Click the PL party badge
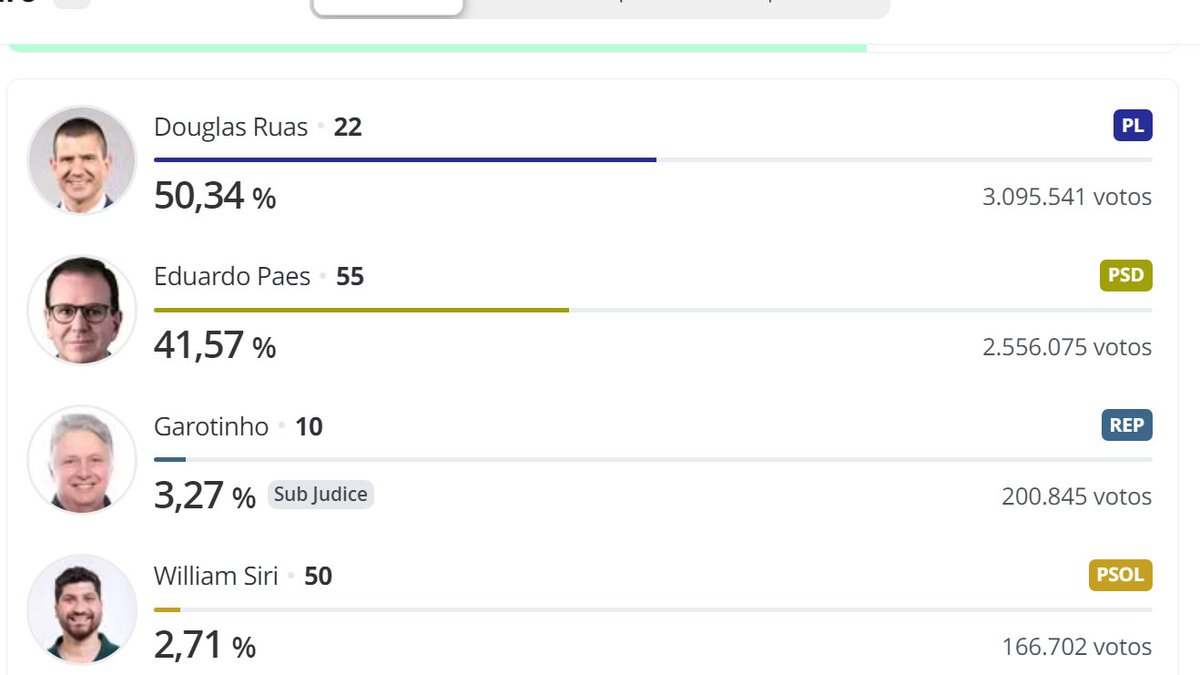The width and height of the screenshot is (1200, 675). tap(1132, 125)
